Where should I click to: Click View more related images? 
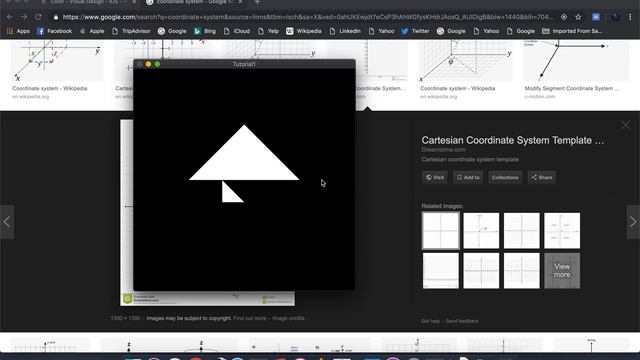click(x=562, y=271)
